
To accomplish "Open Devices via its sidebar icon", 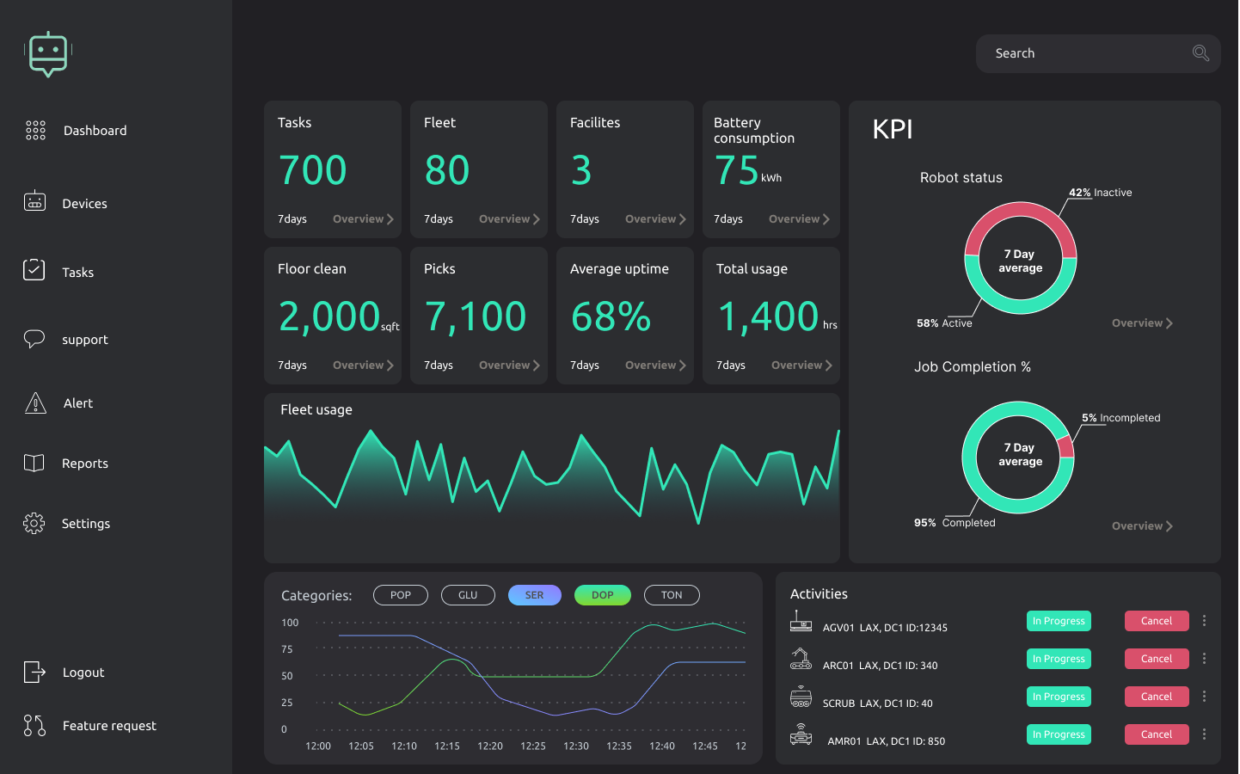I will pos(35,202).
